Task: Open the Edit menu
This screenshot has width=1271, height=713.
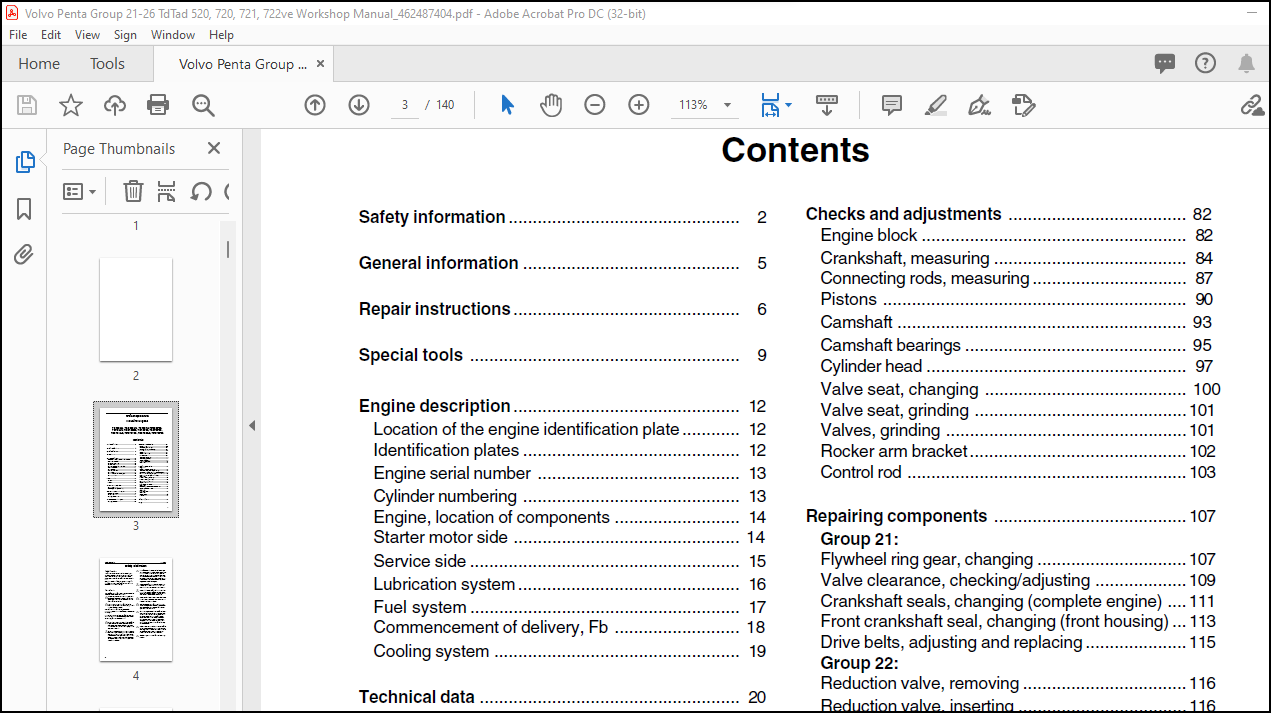Action: point(51,34)
